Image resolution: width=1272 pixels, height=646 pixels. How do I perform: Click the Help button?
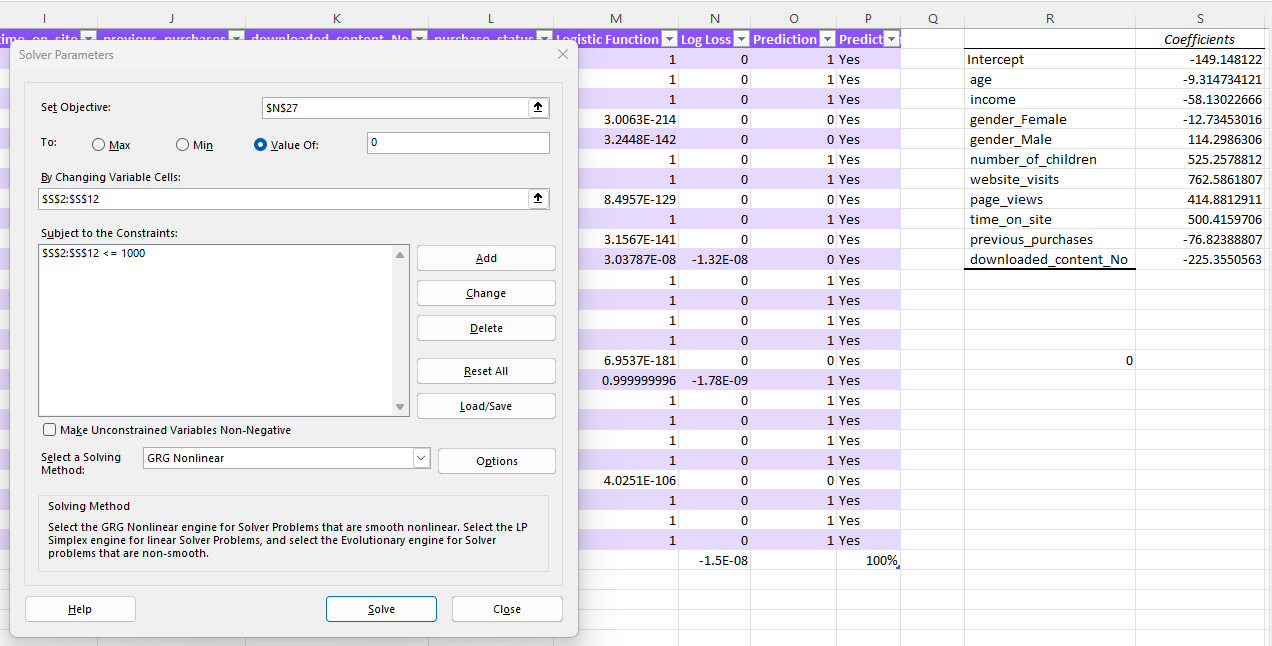pyautogui.click(x=80, y=609)
